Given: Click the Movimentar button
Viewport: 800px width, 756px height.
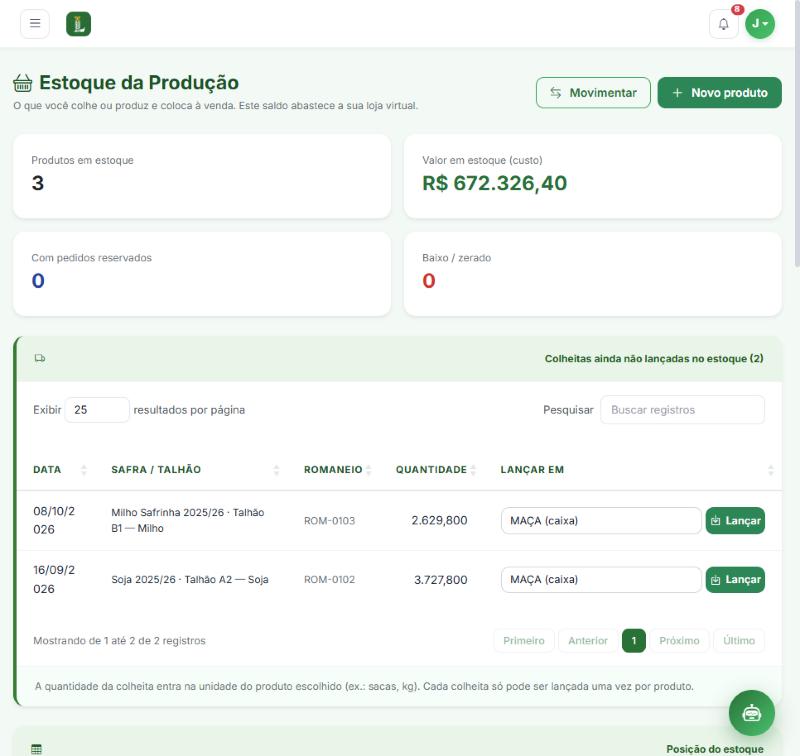Looking at the screenshot, I should (593, 93).
